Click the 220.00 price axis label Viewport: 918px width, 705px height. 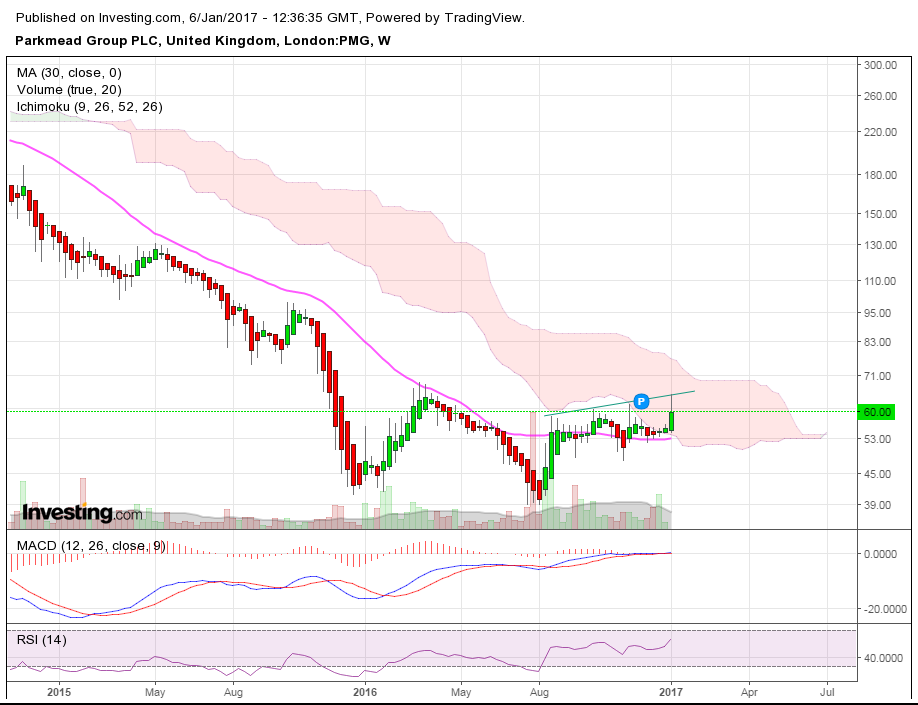880,132
